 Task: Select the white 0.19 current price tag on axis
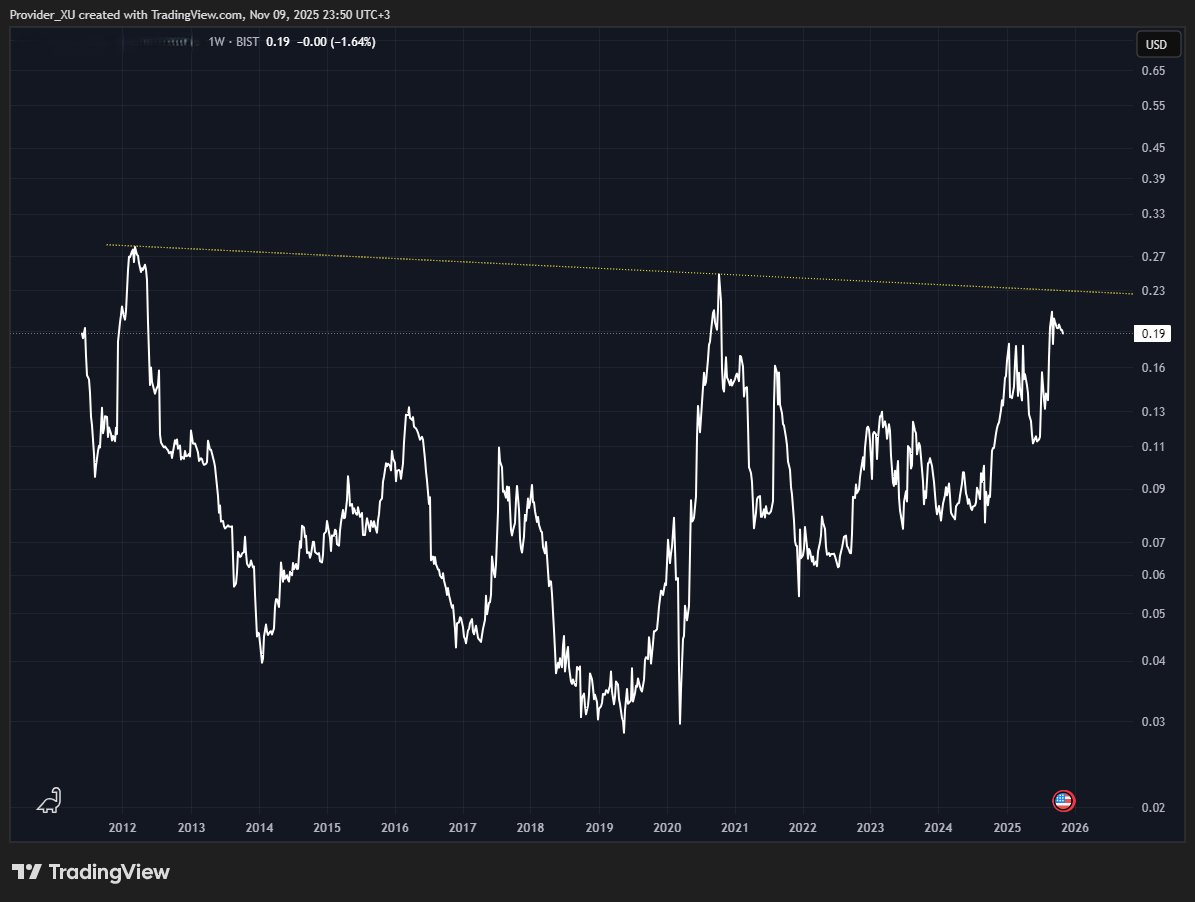[1152, 333]
